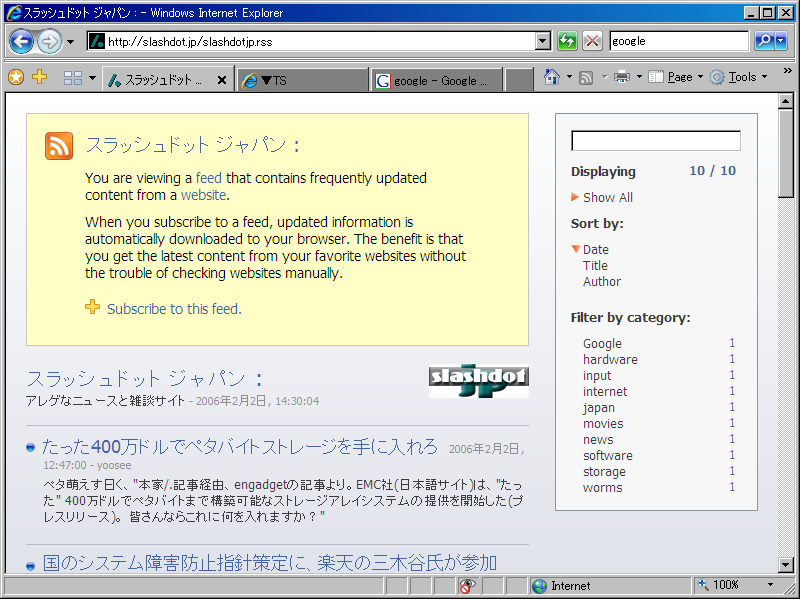Image resolution: width=800 pixels, height=599 pixels.
Task: Switch to the ▼TS tab
Action: coord(302,80)
